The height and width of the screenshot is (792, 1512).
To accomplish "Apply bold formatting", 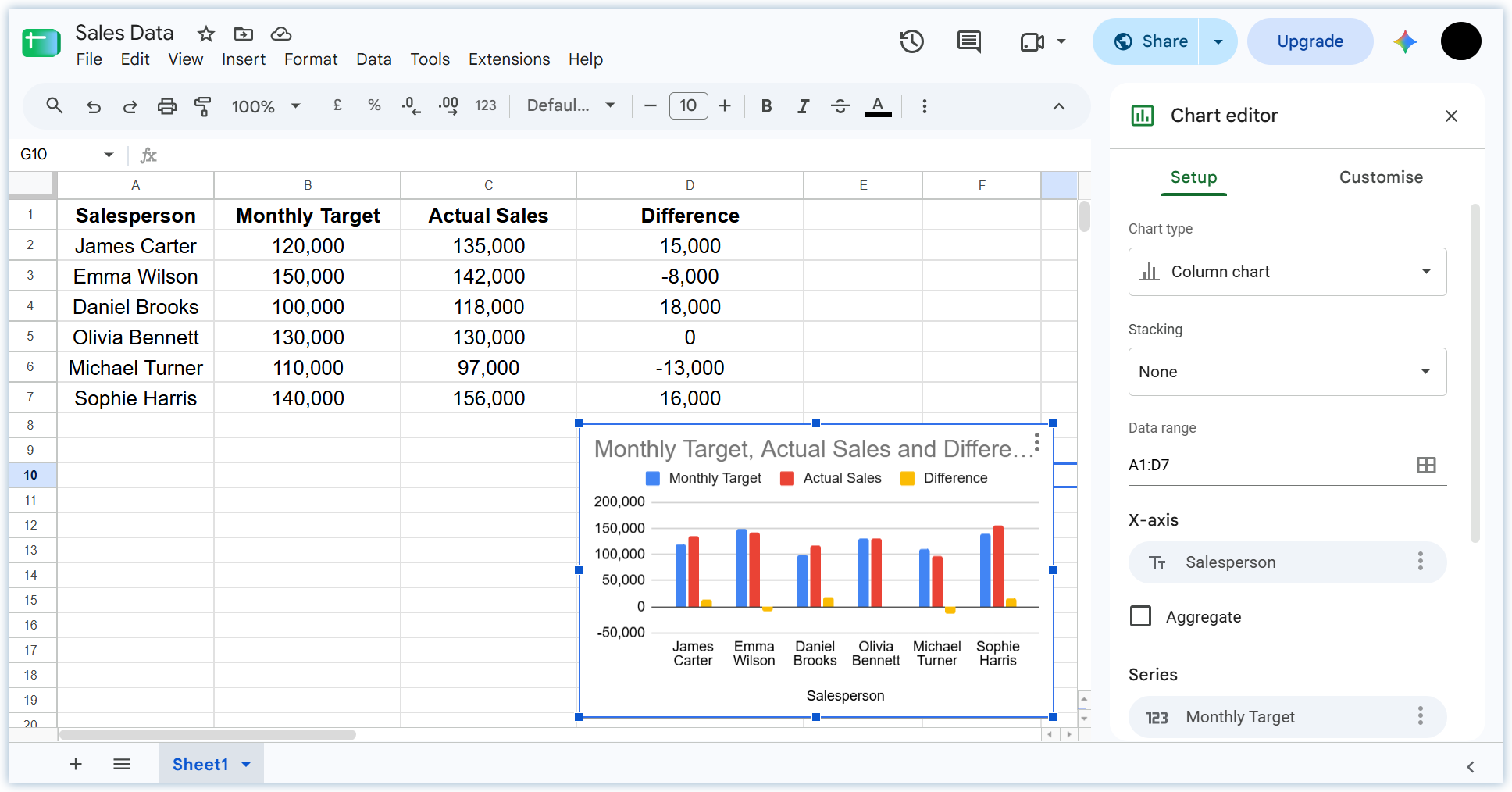I will point(766,105).
